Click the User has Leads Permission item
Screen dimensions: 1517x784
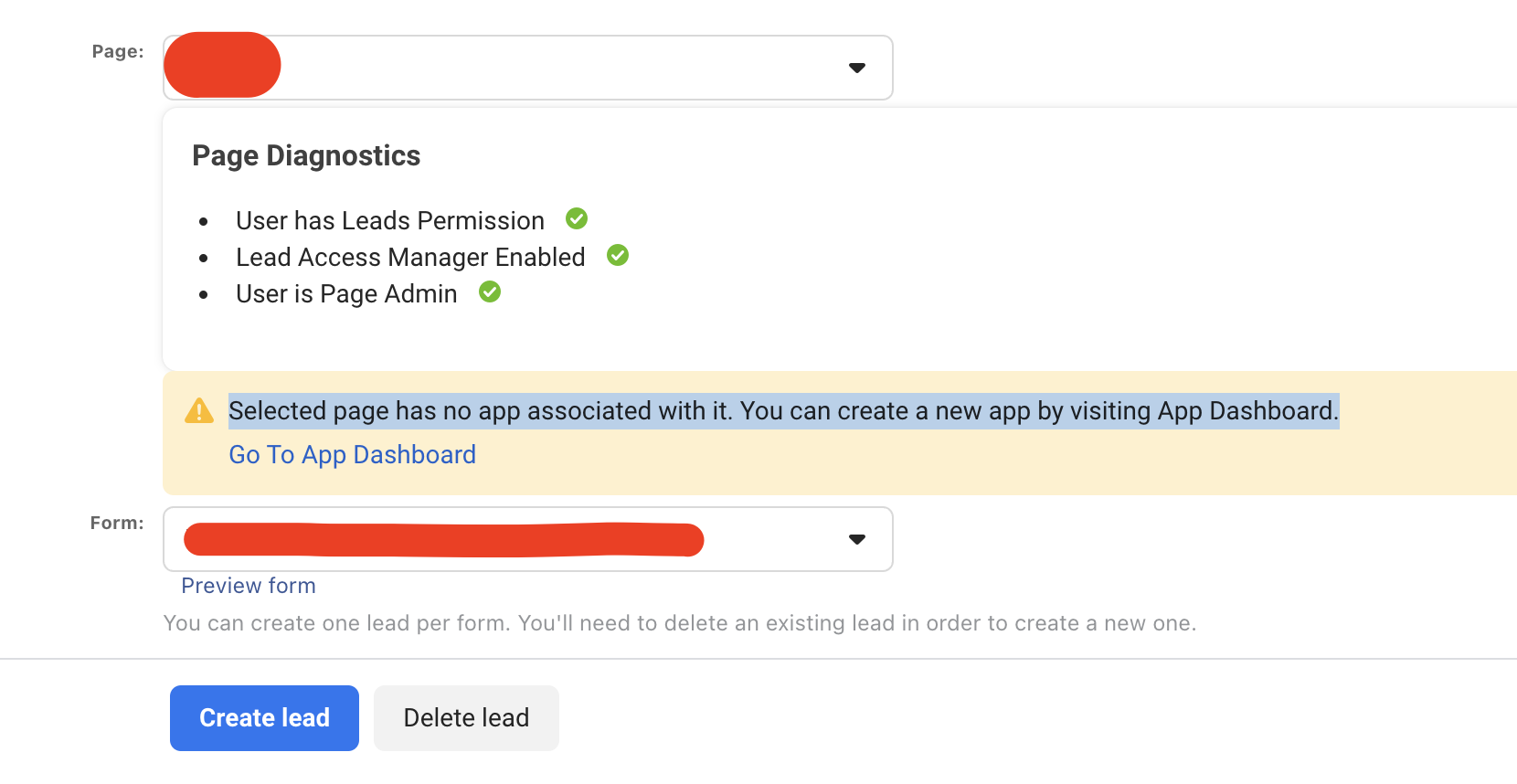pos(390,221)
